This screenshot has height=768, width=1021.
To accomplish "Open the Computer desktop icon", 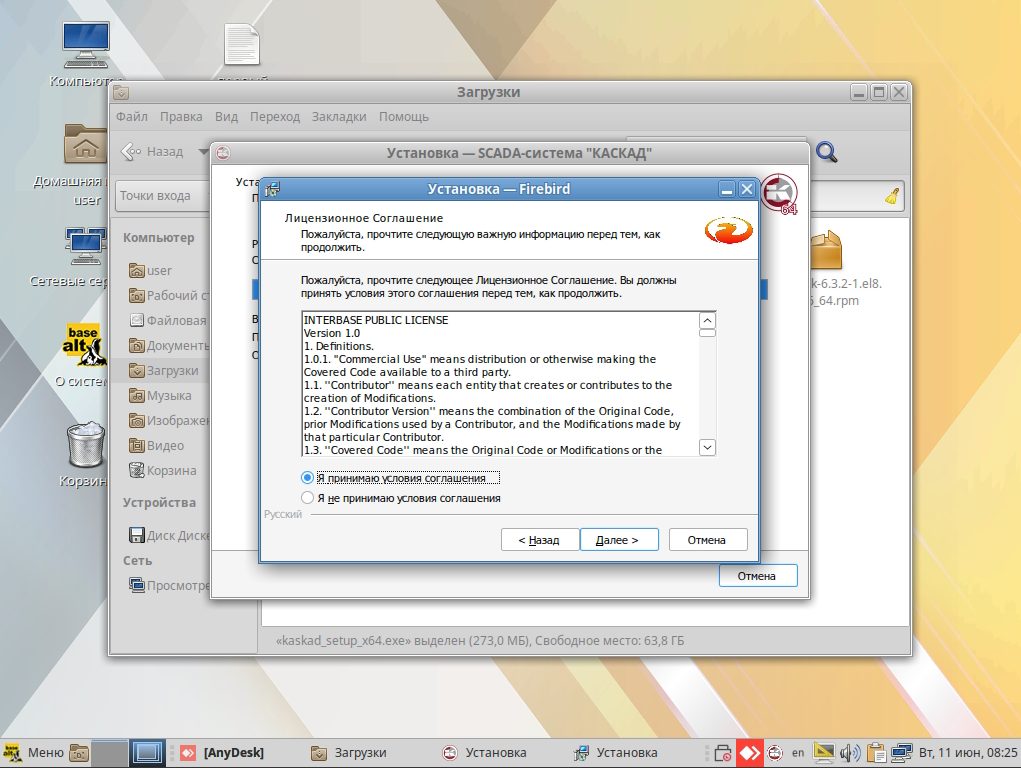I will [x=86, y=46].
